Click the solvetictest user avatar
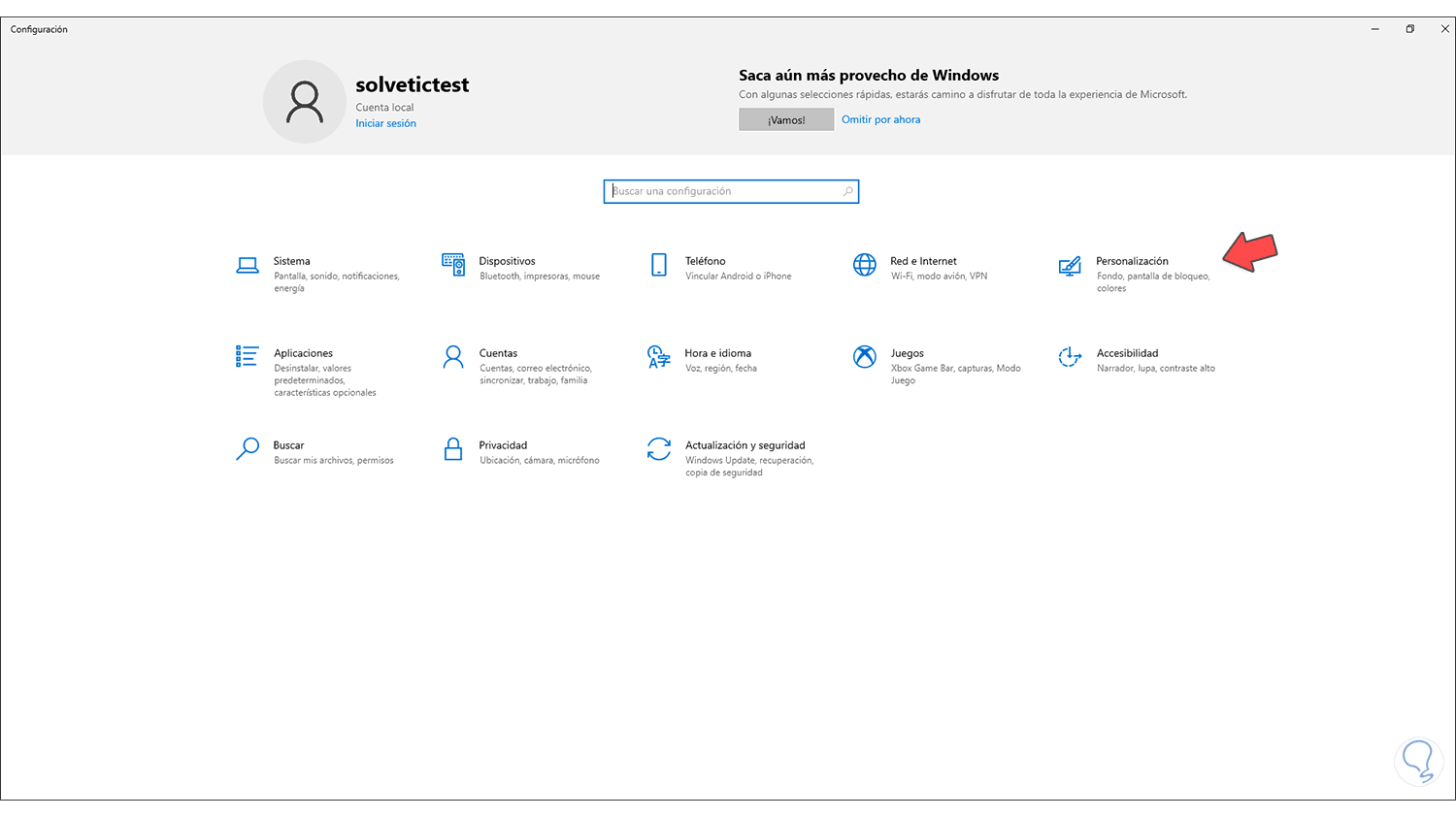This screenshot has width=1456, height=818. [x=305, y=102]
